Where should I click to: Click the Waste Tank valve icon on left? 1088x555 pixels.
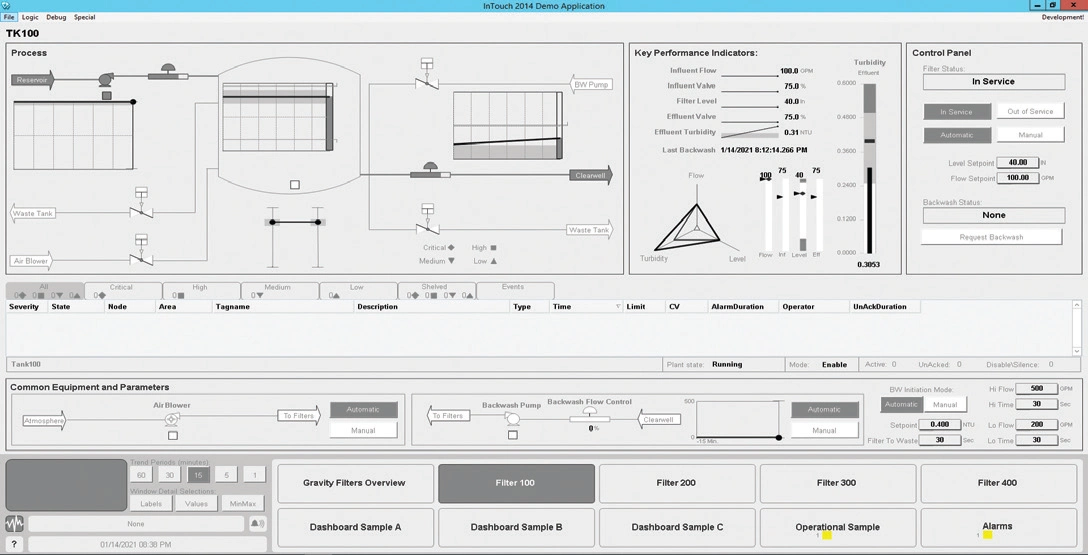coord(141,211)
